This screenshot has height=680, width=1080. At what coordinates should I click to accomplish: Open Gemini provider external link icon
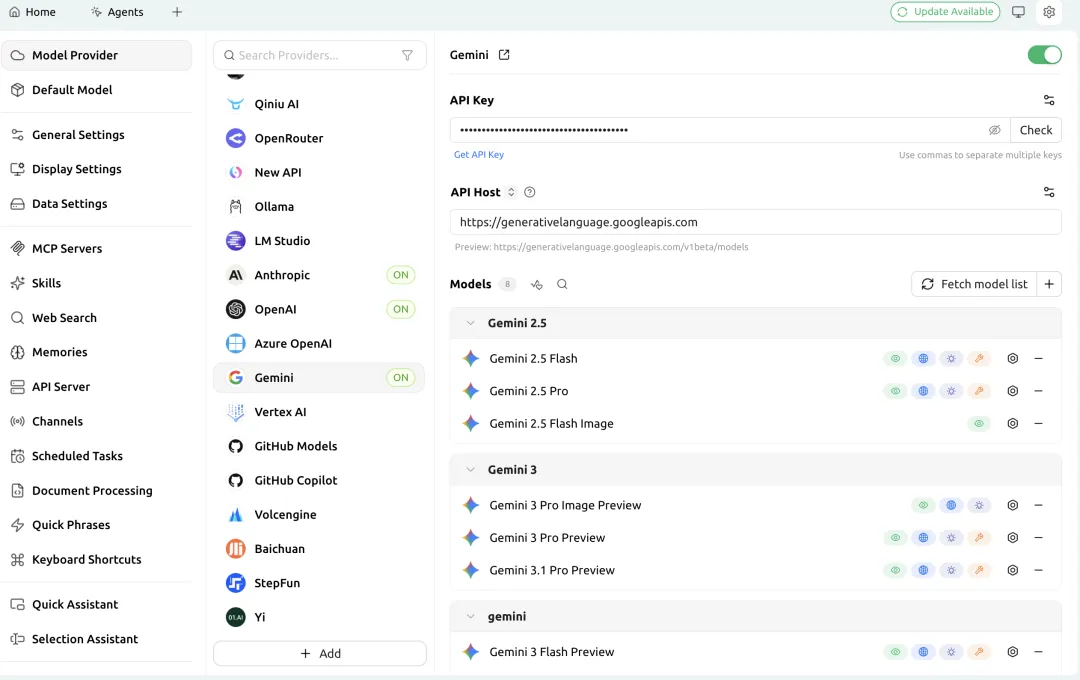(504, 55)
